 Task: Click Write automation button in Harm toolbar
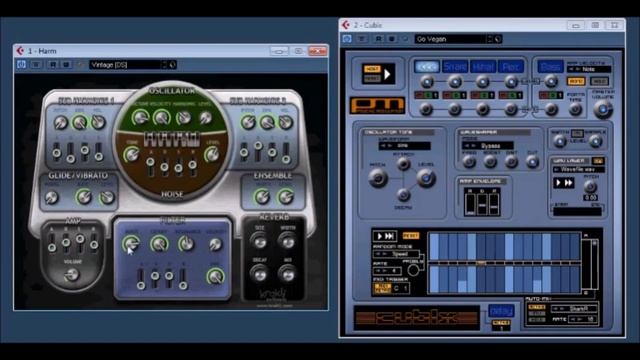coord(66,64)
